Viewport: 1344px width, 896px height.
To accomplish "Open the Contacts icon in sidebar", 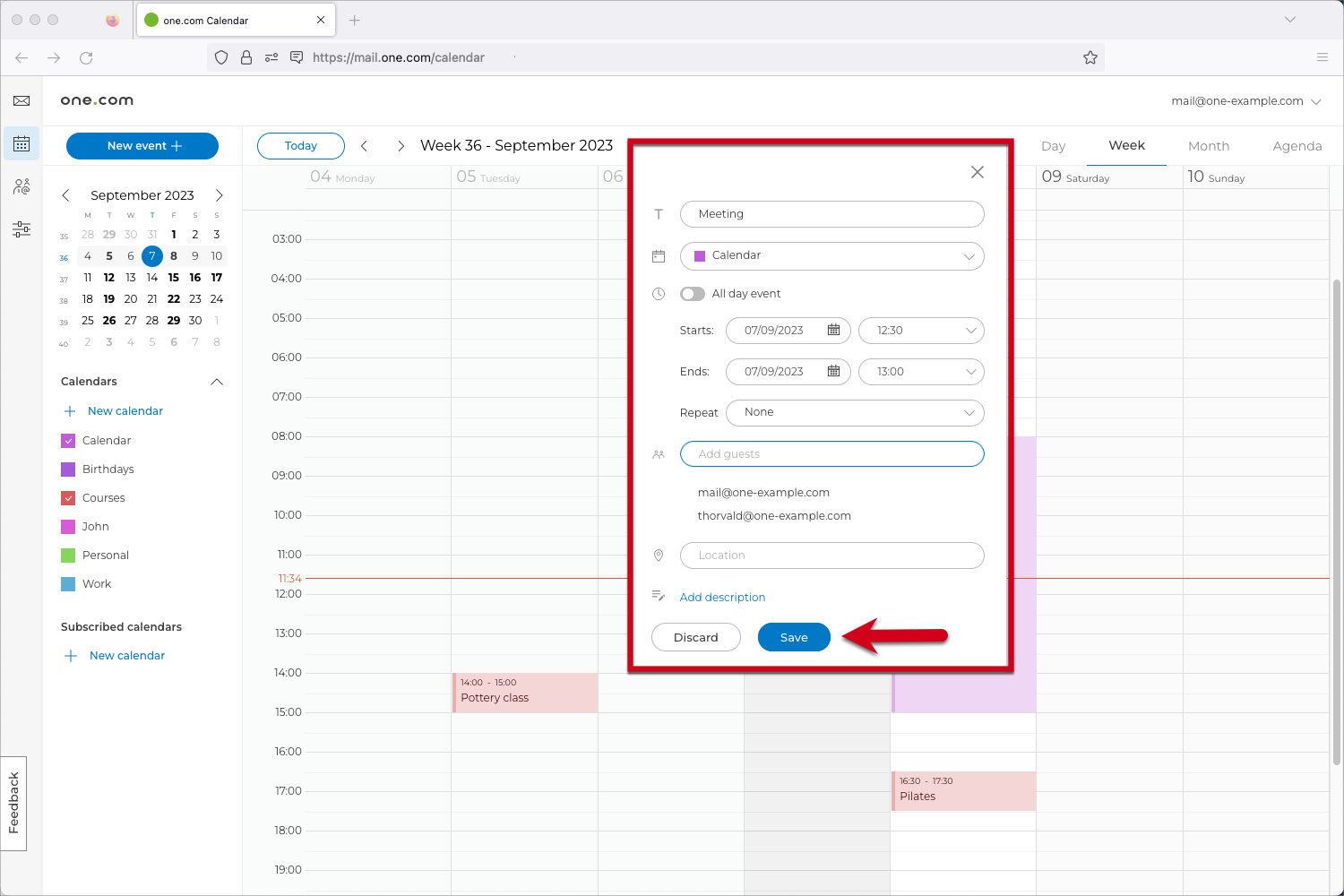I will (x=22, y=186).
